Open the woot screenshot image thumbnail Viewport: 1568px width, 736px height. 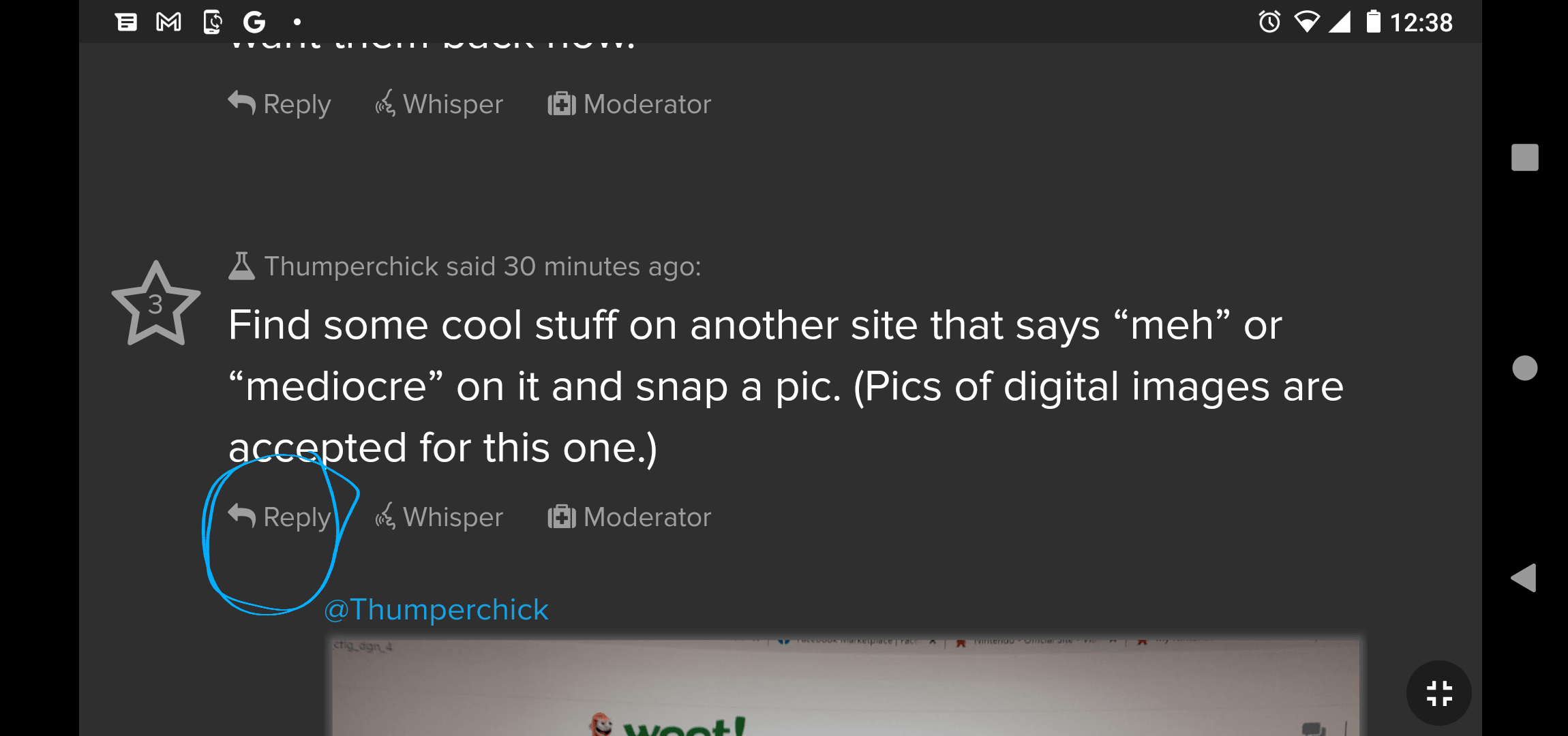click(845, 687)
